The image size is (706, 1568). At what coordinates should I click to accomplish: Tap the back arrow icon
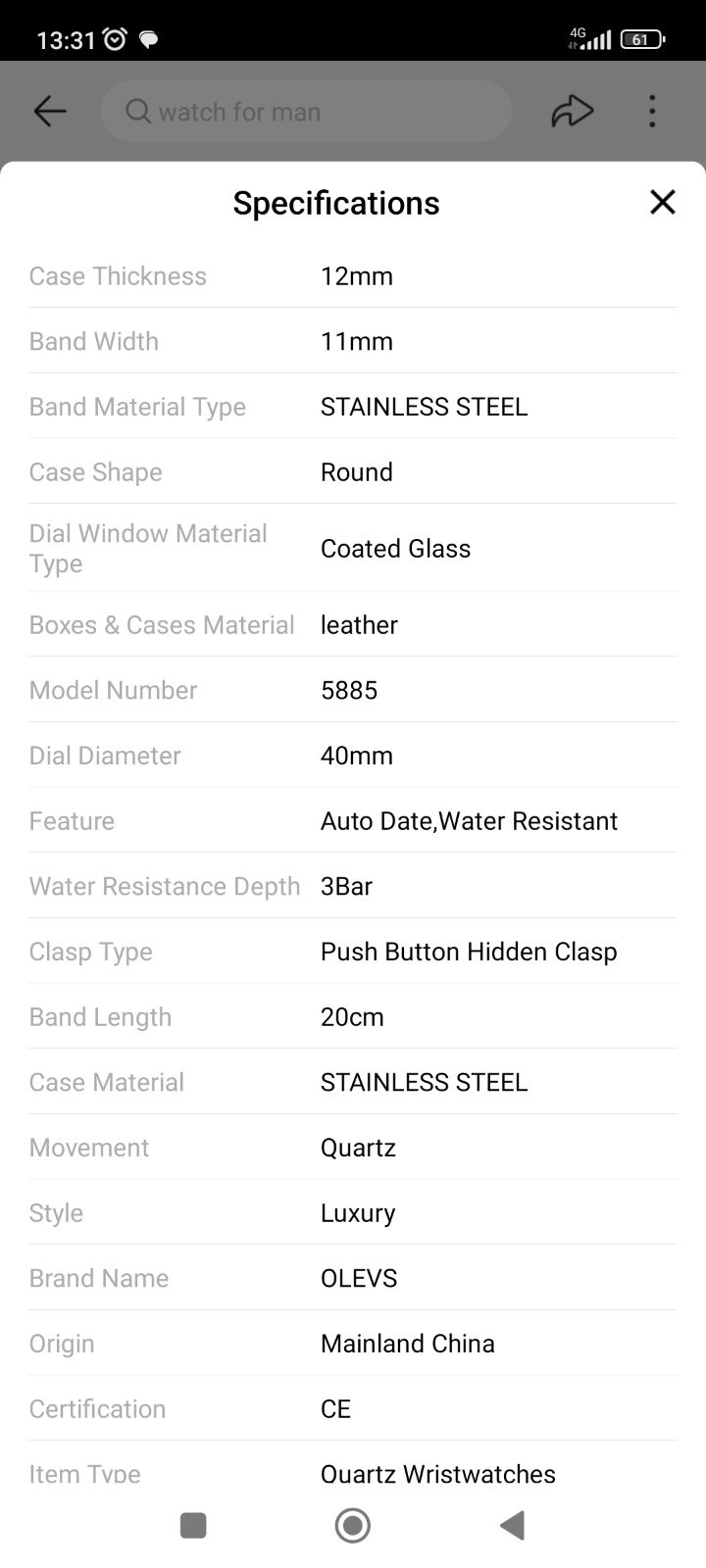tap(50, 112)
